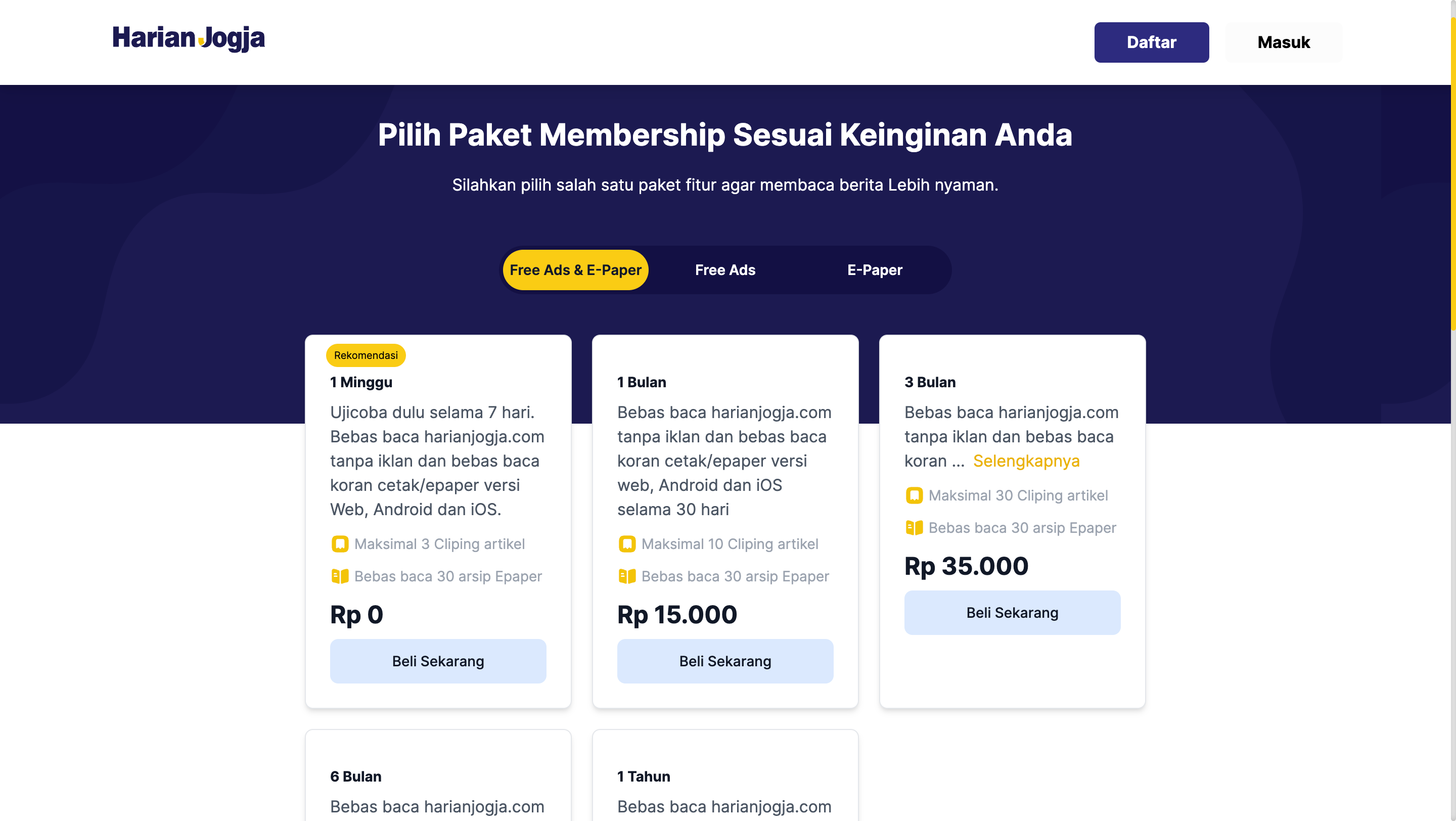Switch to the Free Ads tab
This screenshot has height=821, width=1456.
point(725,270)
